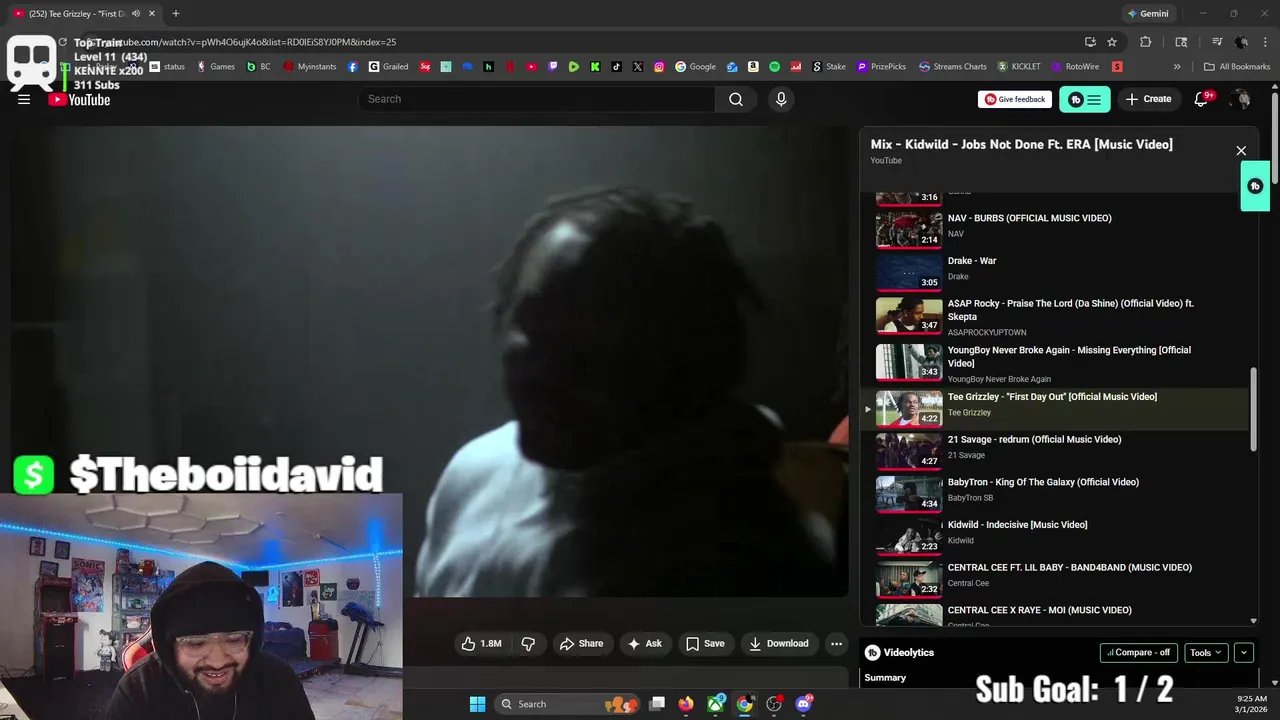Click the Ask button
Image resolution: width=1280 pixels, height=720 pixels.
(x=644, y=643)
